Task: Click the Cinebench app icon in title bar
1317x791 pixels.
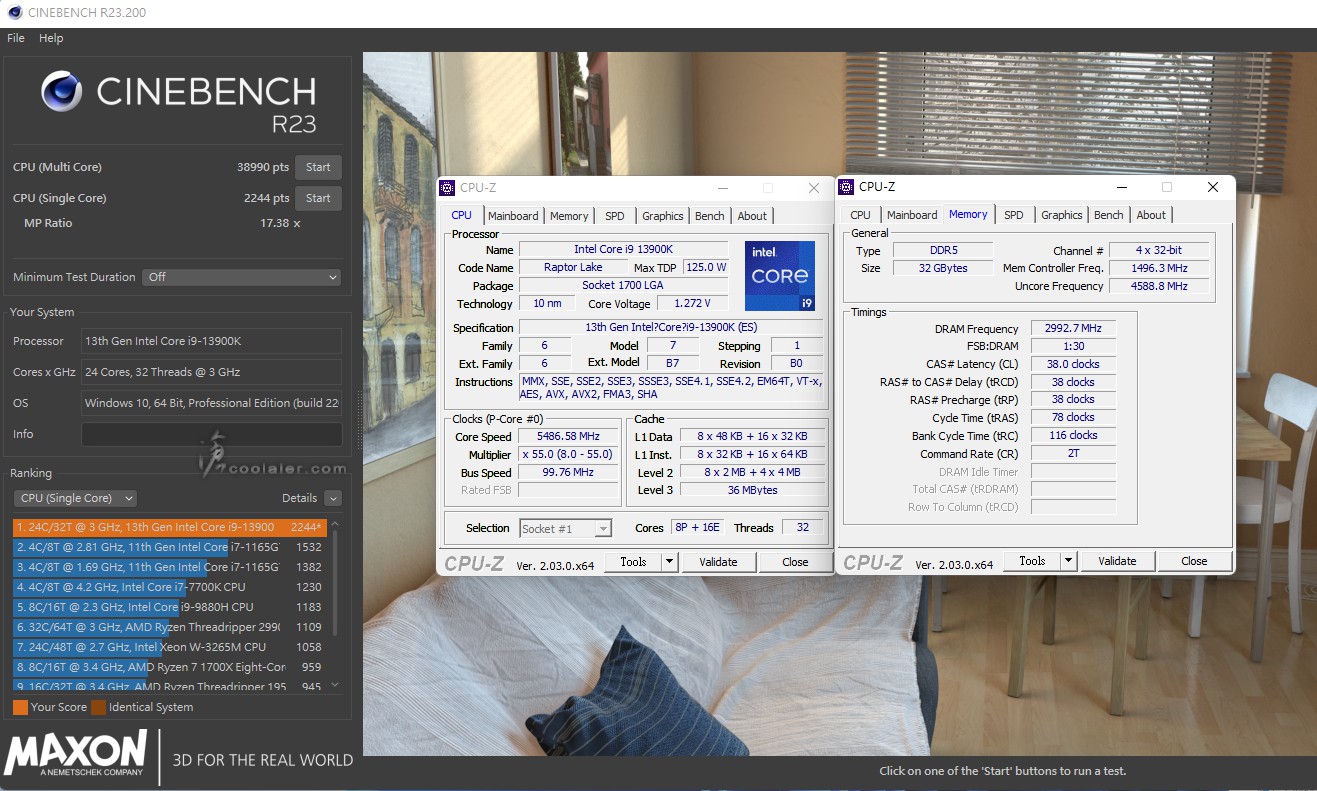Action: coord(14,14)
